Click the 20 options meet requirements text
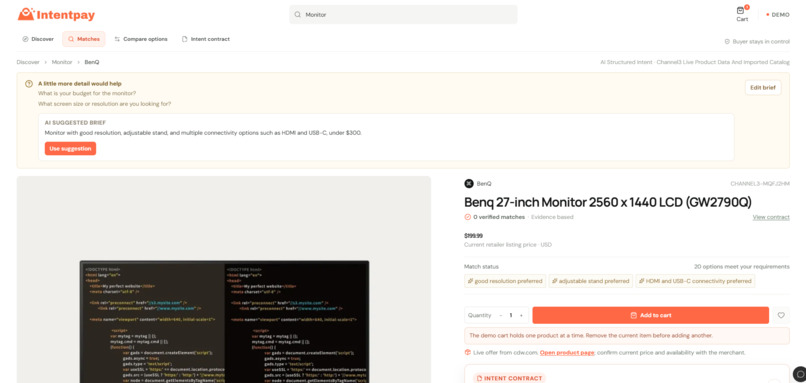This screenshot has width=806, height=383. tap(742, 267)
